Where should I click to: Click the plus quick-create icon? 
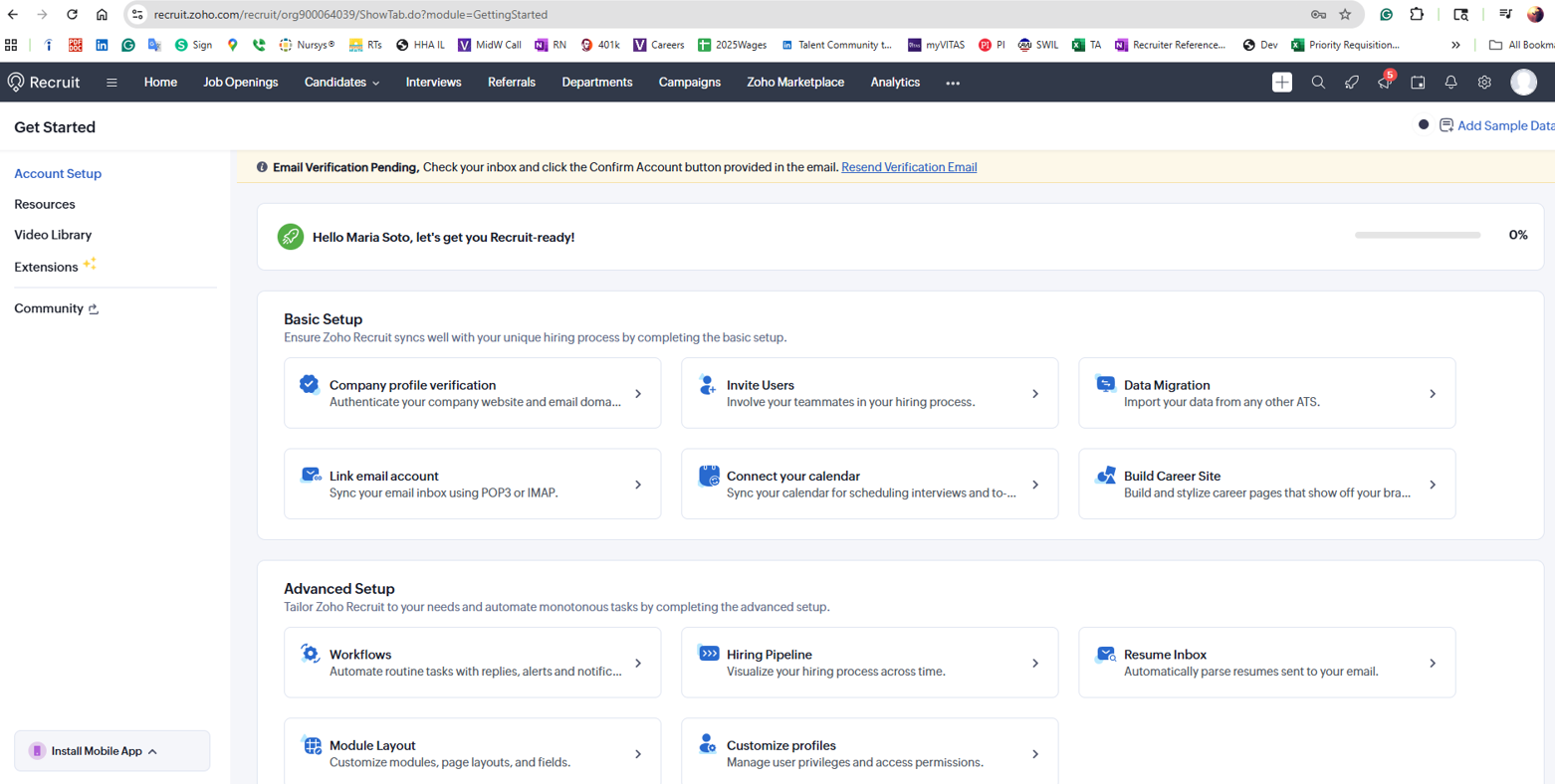pos(1282,83)
